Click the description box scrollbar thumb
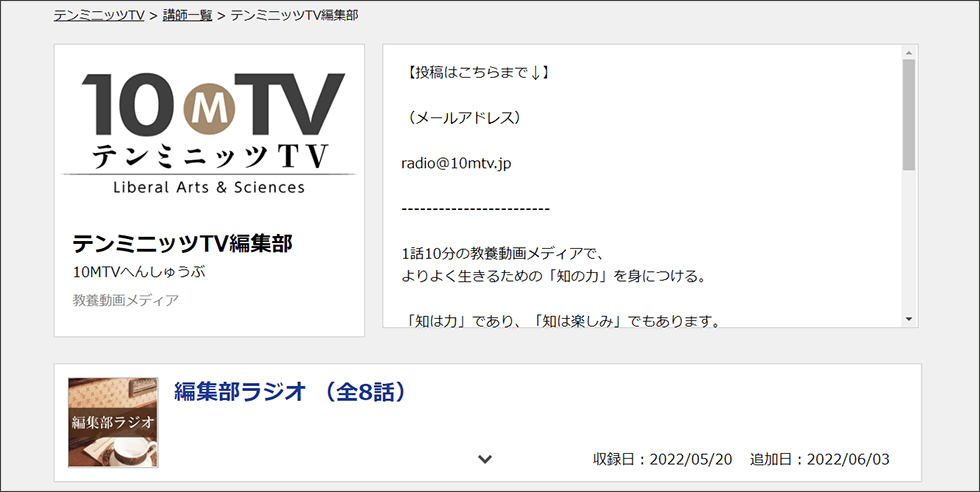The width and height of the screenshot is (980, 492). (909, 114)
